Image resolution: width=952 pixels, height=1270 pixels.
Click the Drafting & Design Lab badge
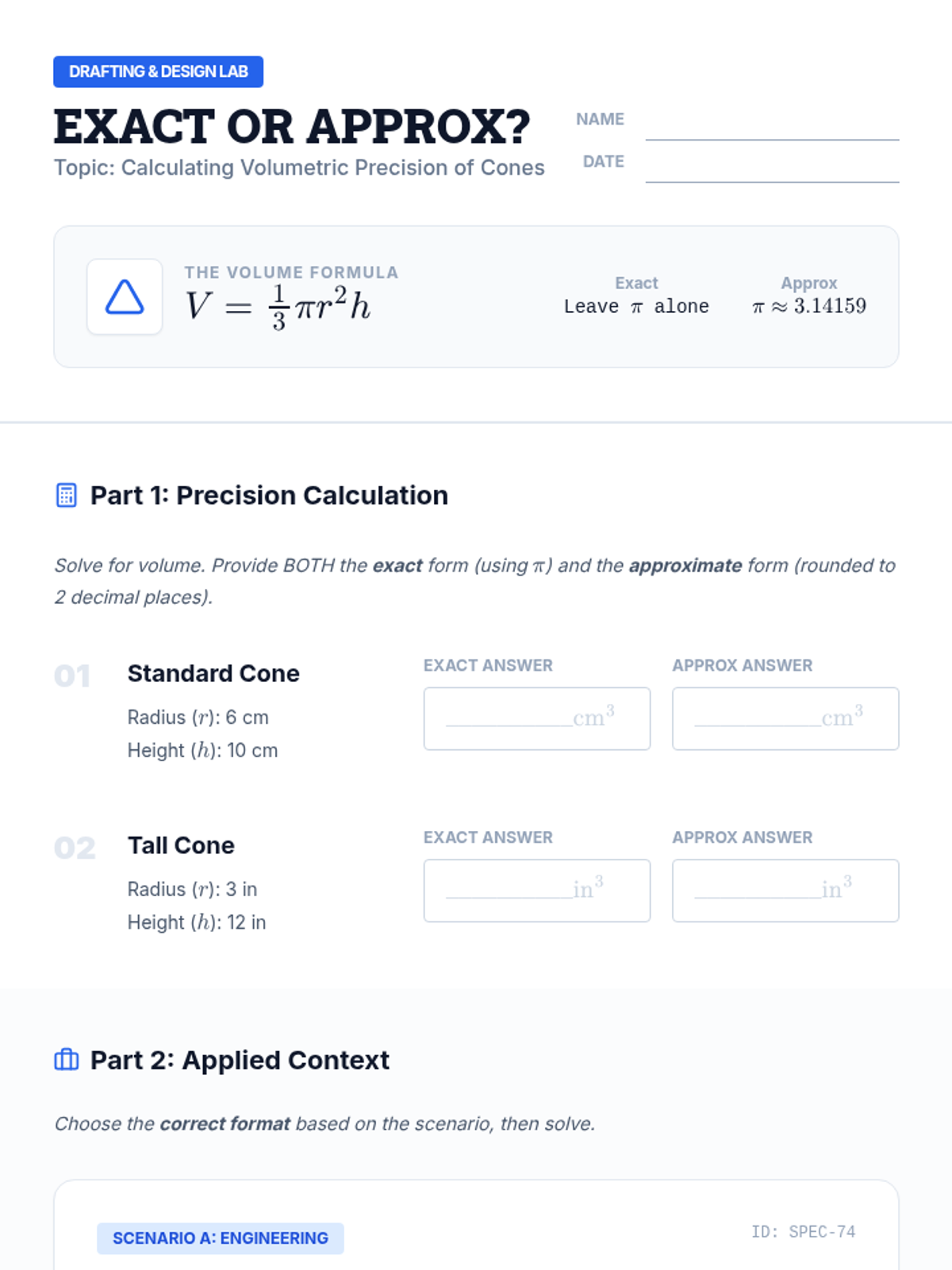tap(158, 71)
